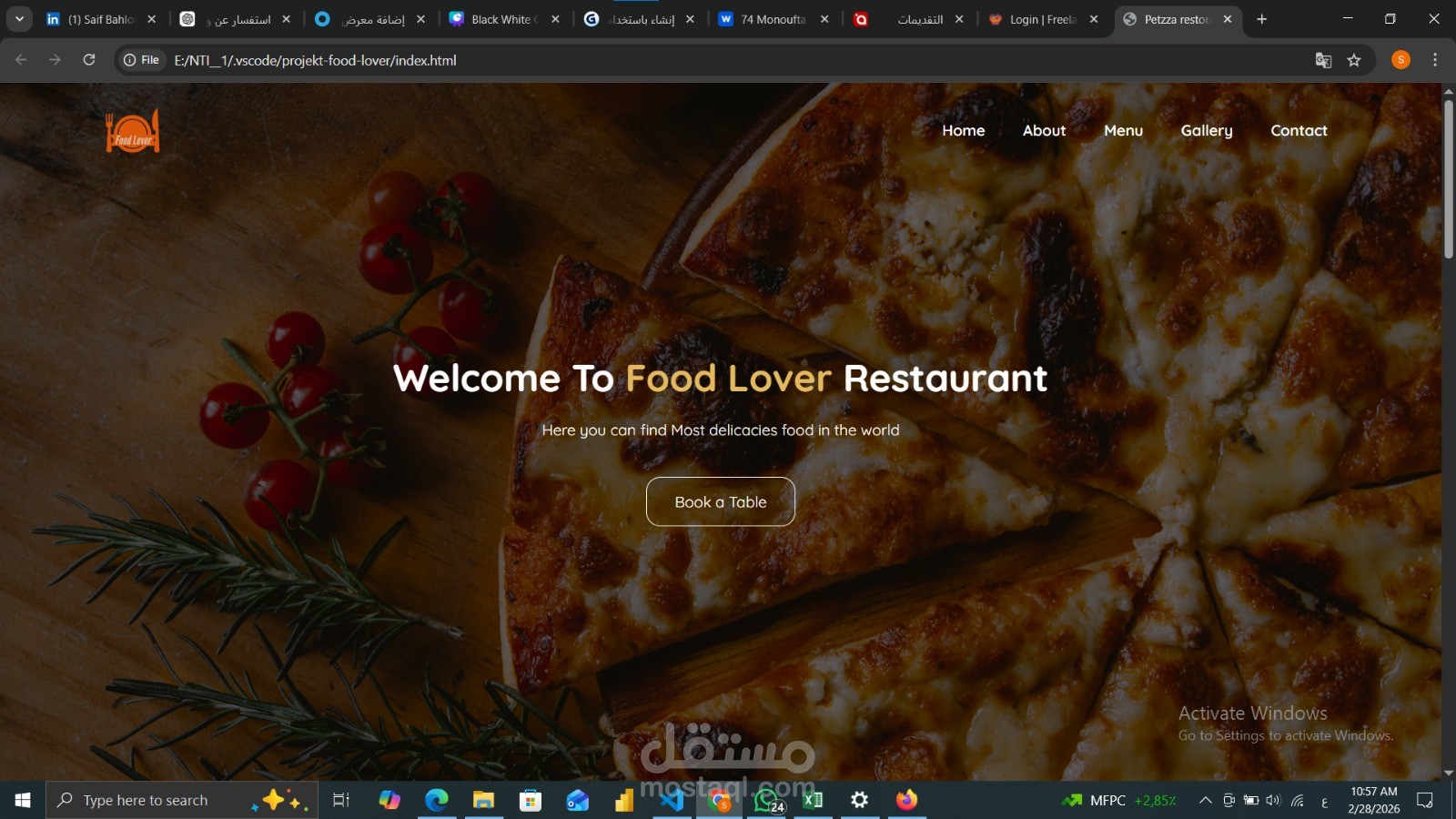The image size is (1456, 819).
Task: Switch to the التقديمات tab
Action: [x=908, y=19]
